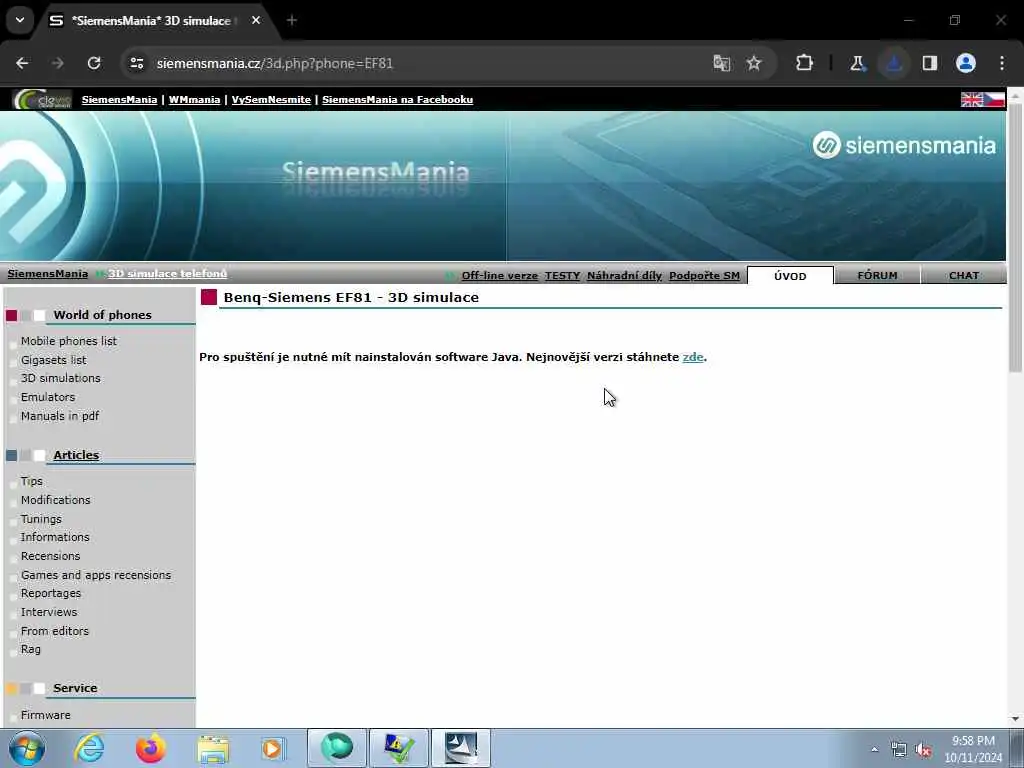Image resolution: width=1024 pixels, height=768 pixels.
Task: Click the translate page icon
Action: point(722,63)
